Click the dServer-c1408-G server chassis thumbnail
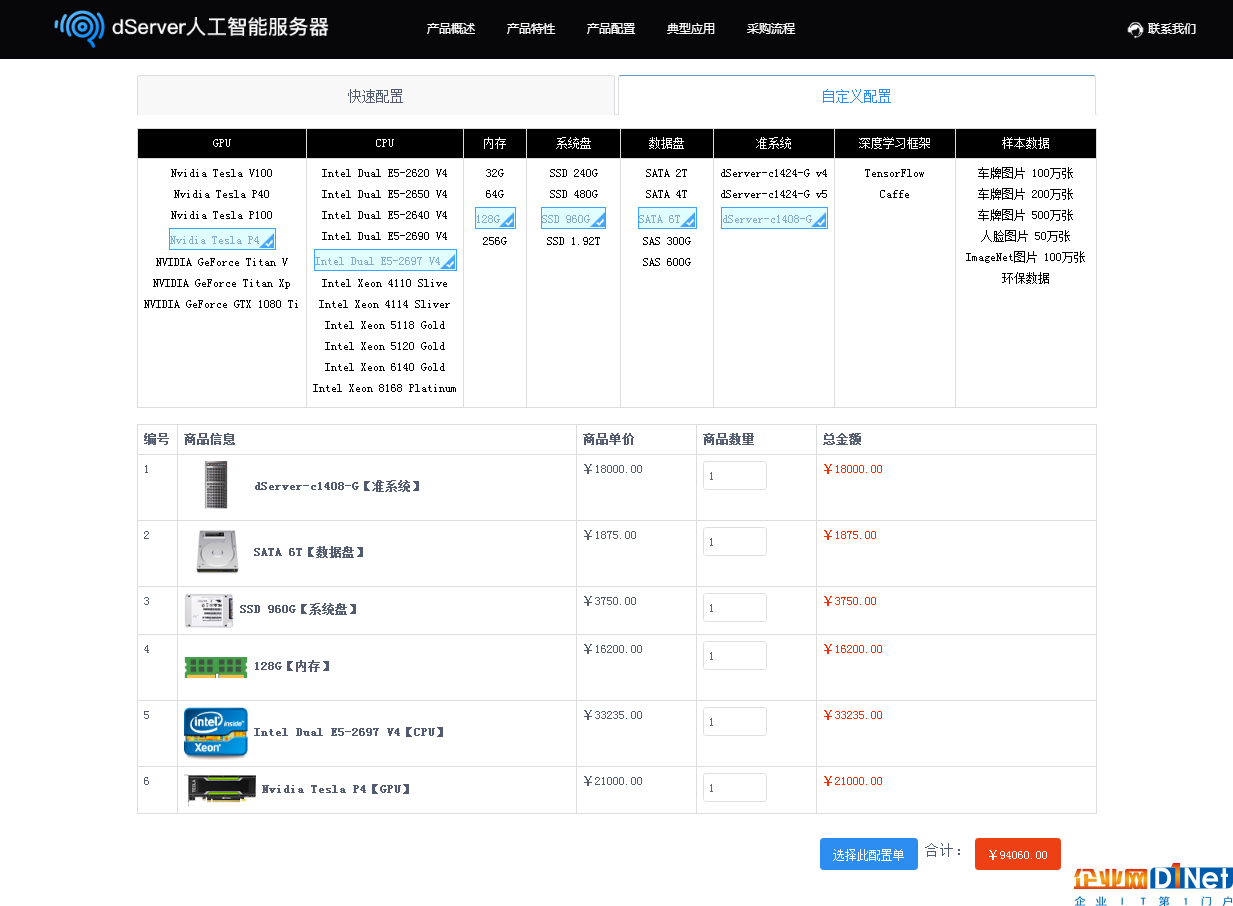 click(216, 485)
